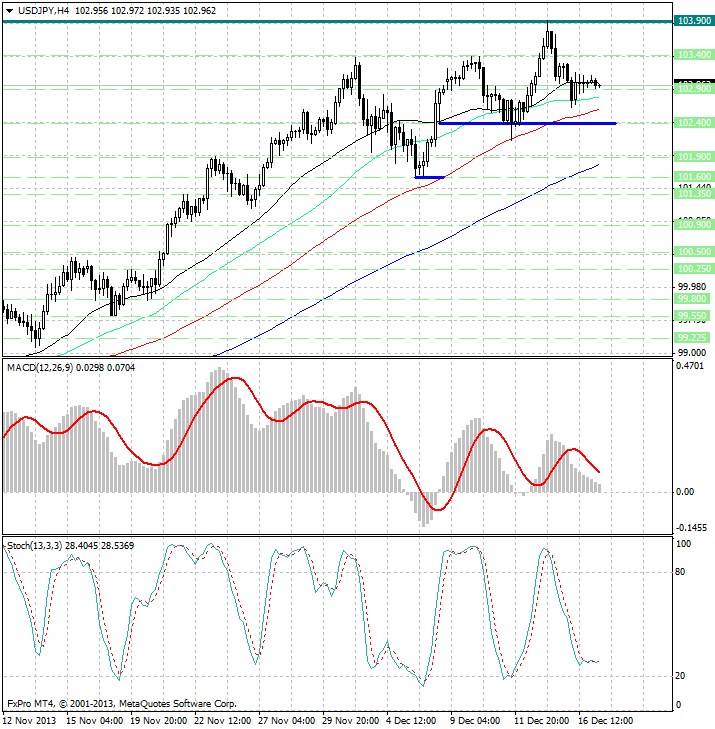Click the 4 Dec 12:00 time label
This screenshot has height=729, width=715.
pyautogui.click(x=411, y=721)
